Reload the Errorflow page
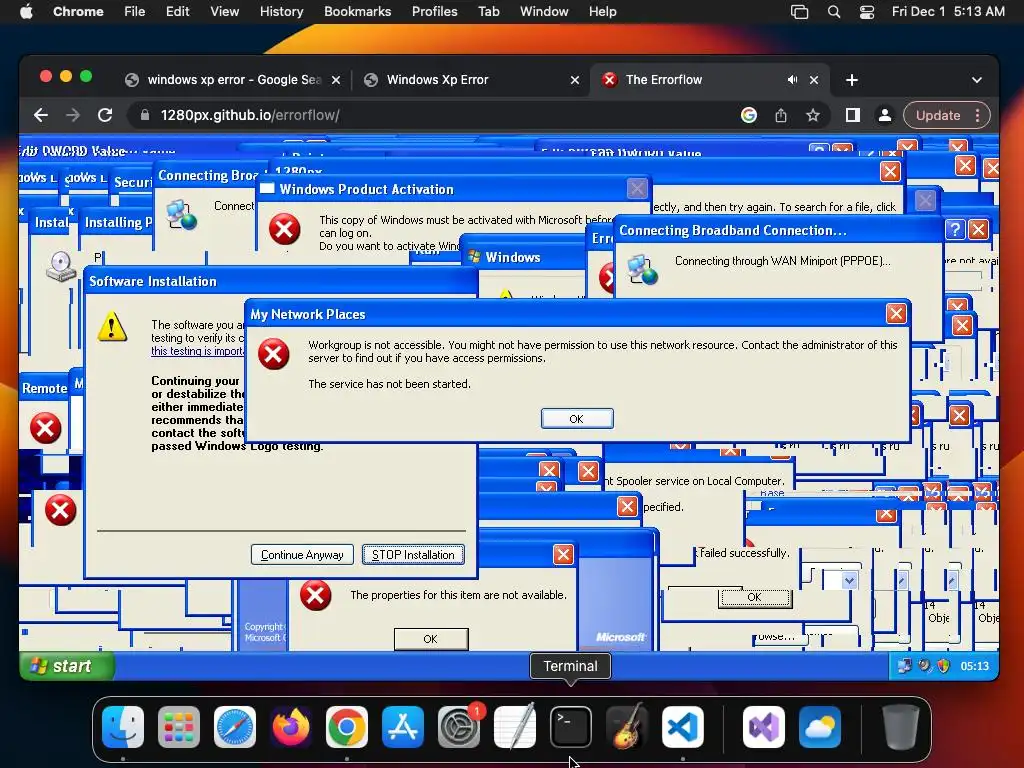 tap(105, 116)
